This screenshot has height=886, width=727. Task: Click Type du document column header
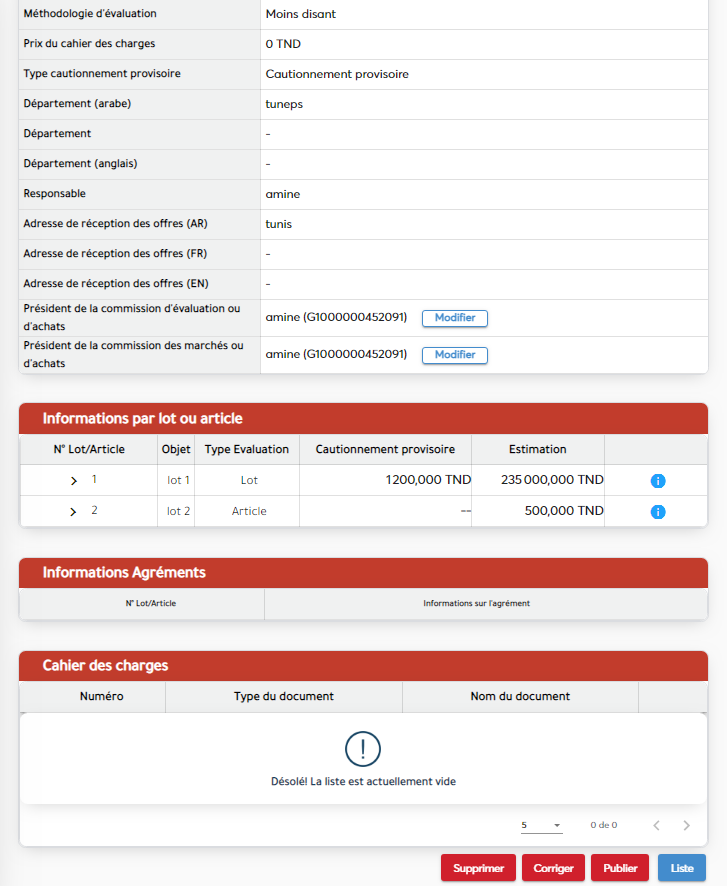[x=284, y=696]
